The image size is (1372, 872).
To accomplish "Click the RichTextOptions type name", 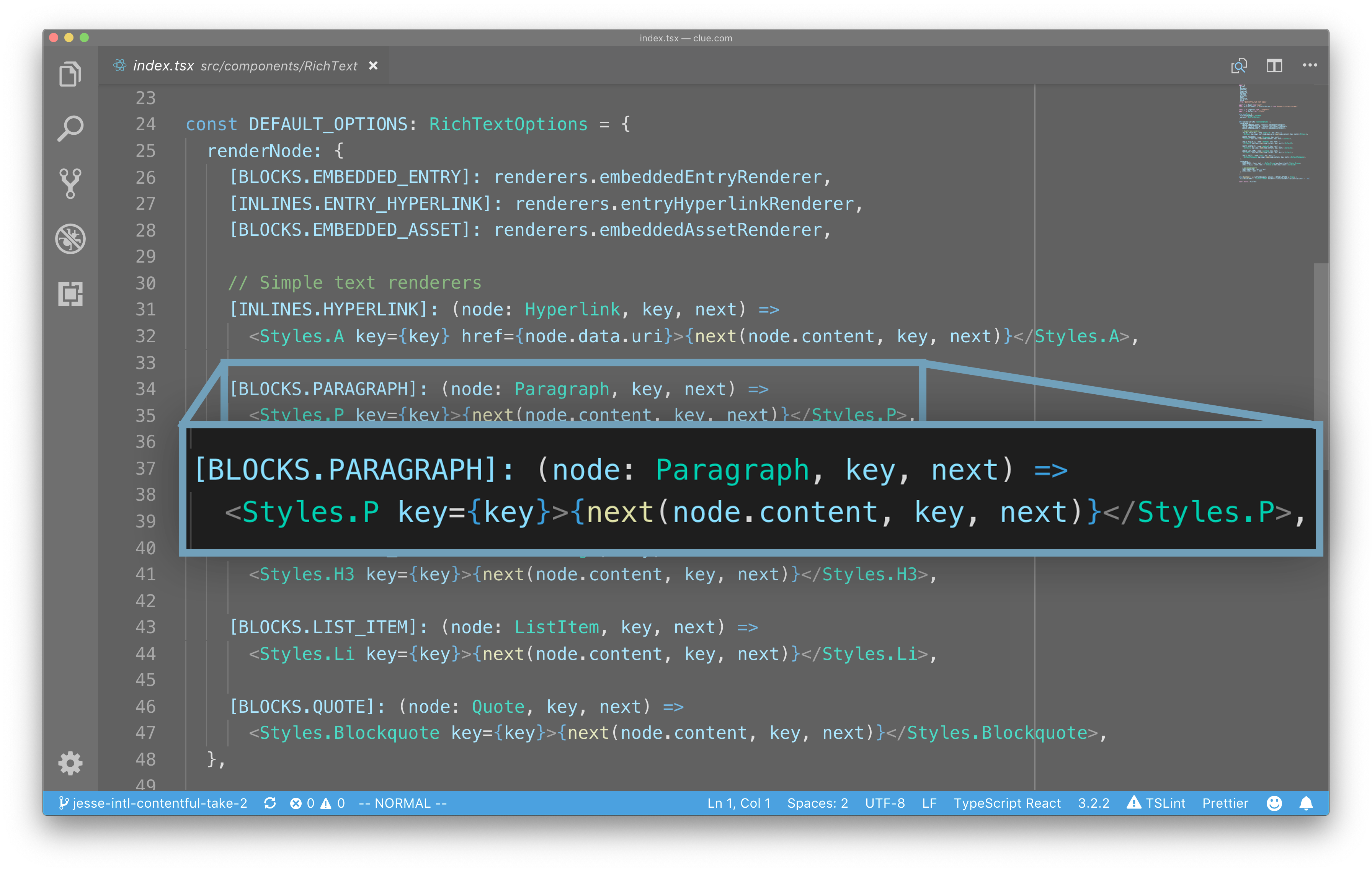I will [508, 124].
